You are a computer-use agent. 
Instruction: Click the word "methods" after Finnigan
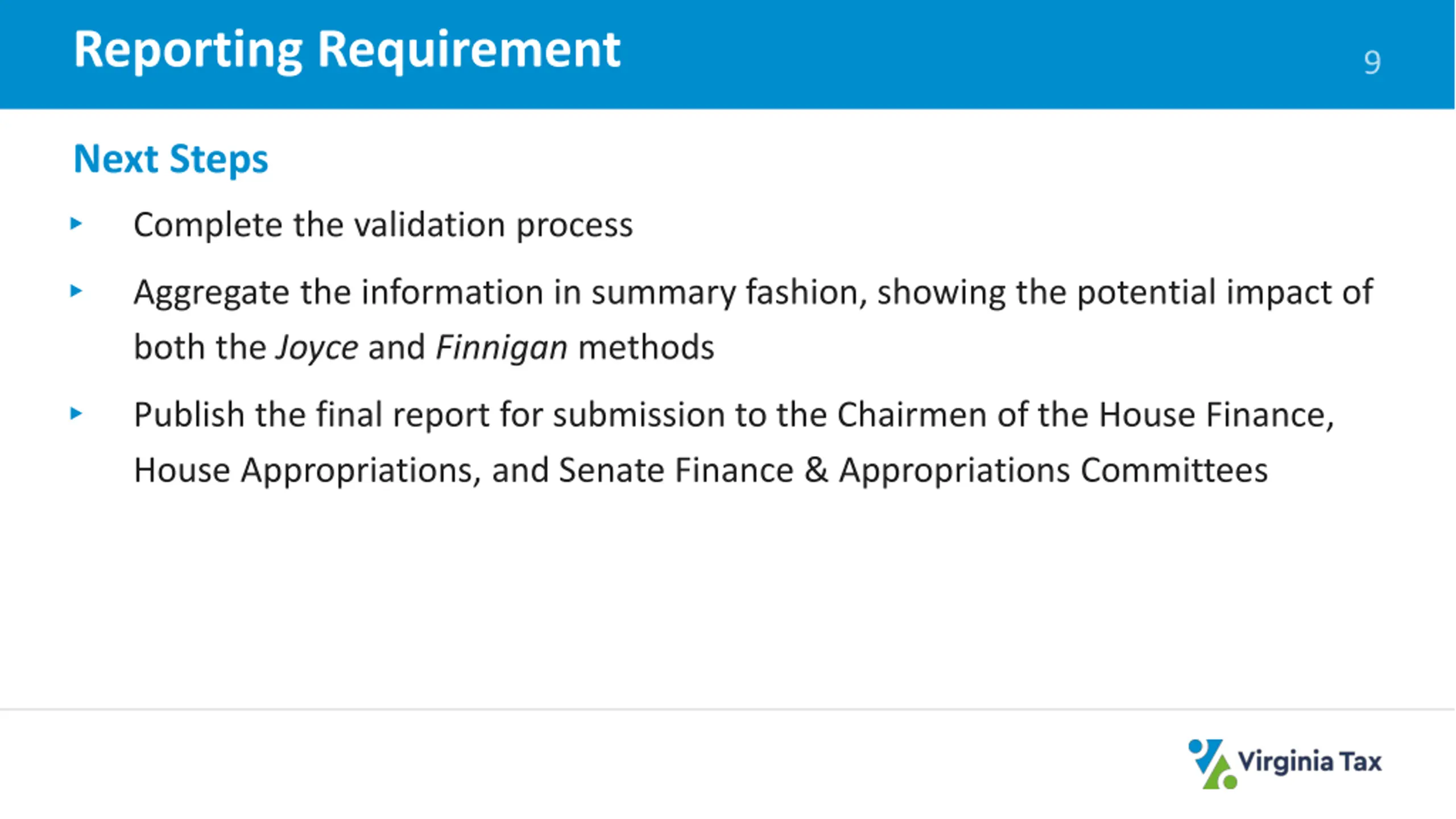[x=646, y=348]
